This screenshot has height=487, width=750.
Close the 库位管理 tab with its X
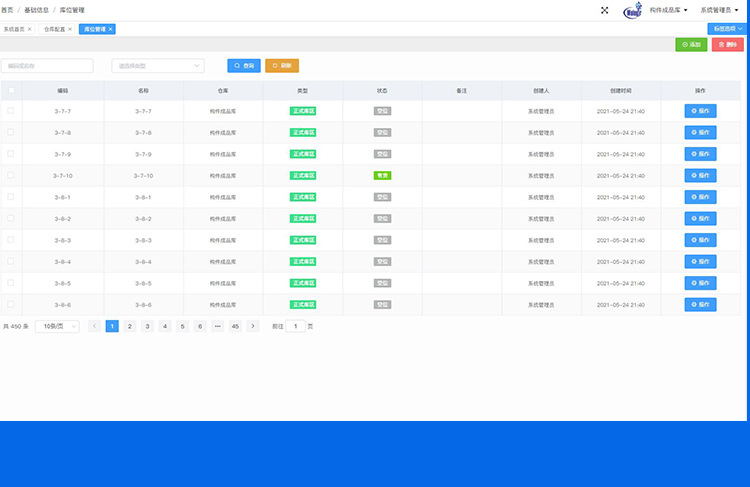(111, 29)
